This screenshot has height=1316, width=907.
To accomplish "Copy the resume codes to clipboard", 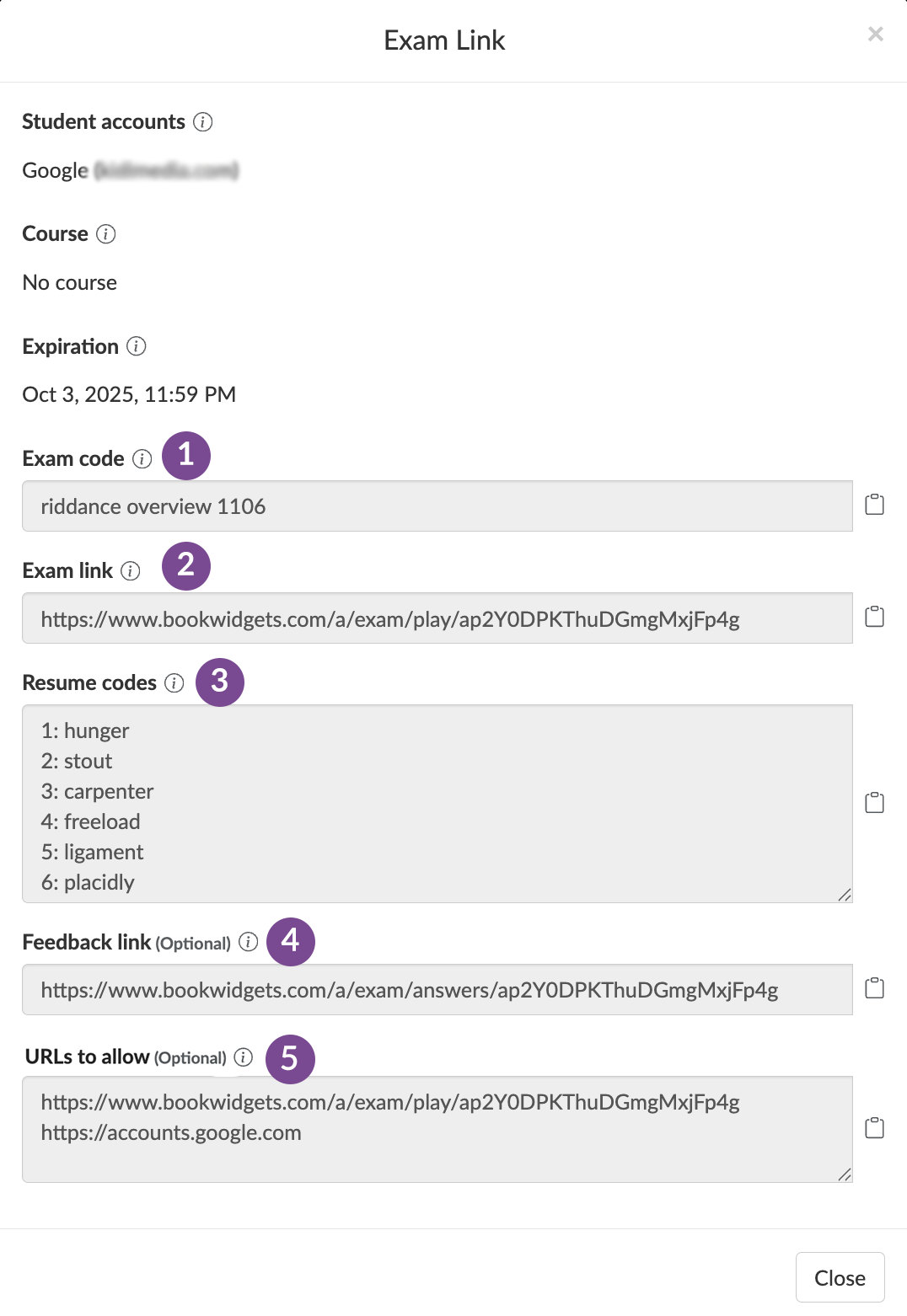I will 875,803.
